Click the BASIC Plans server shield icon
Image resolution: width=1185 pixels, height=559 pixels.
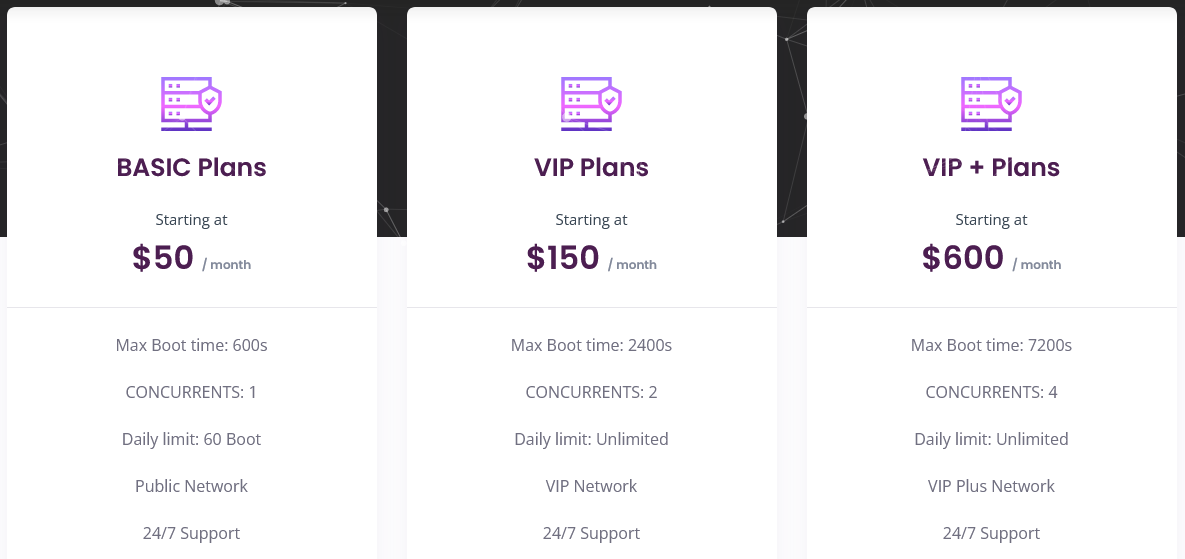pos(191,103)
